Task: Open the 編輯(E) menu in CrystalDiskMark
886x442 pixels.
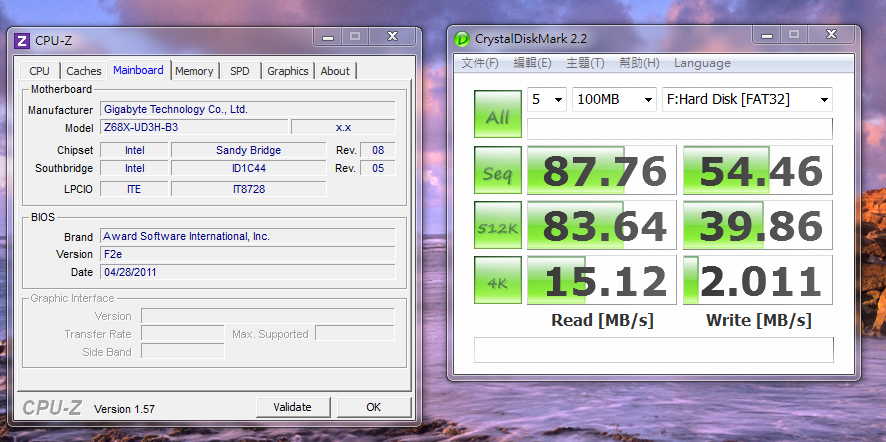Action: click(x=532, y=63)
